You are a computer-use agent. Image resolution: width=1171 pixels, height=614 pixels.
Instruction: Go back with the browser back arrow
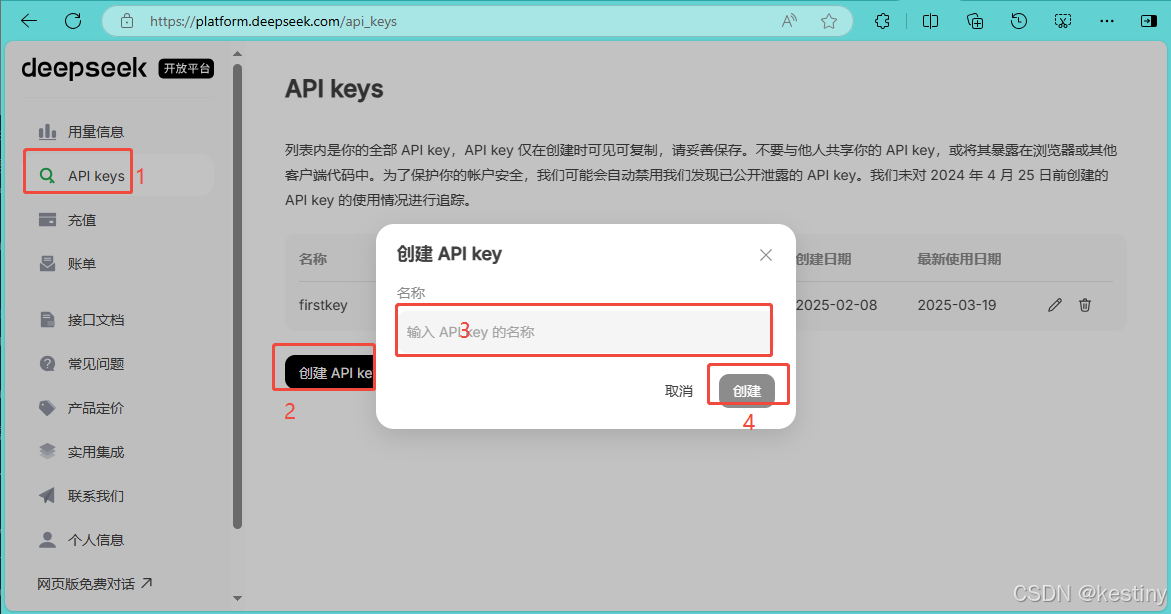pyautogui.click(x=29, y=21)
